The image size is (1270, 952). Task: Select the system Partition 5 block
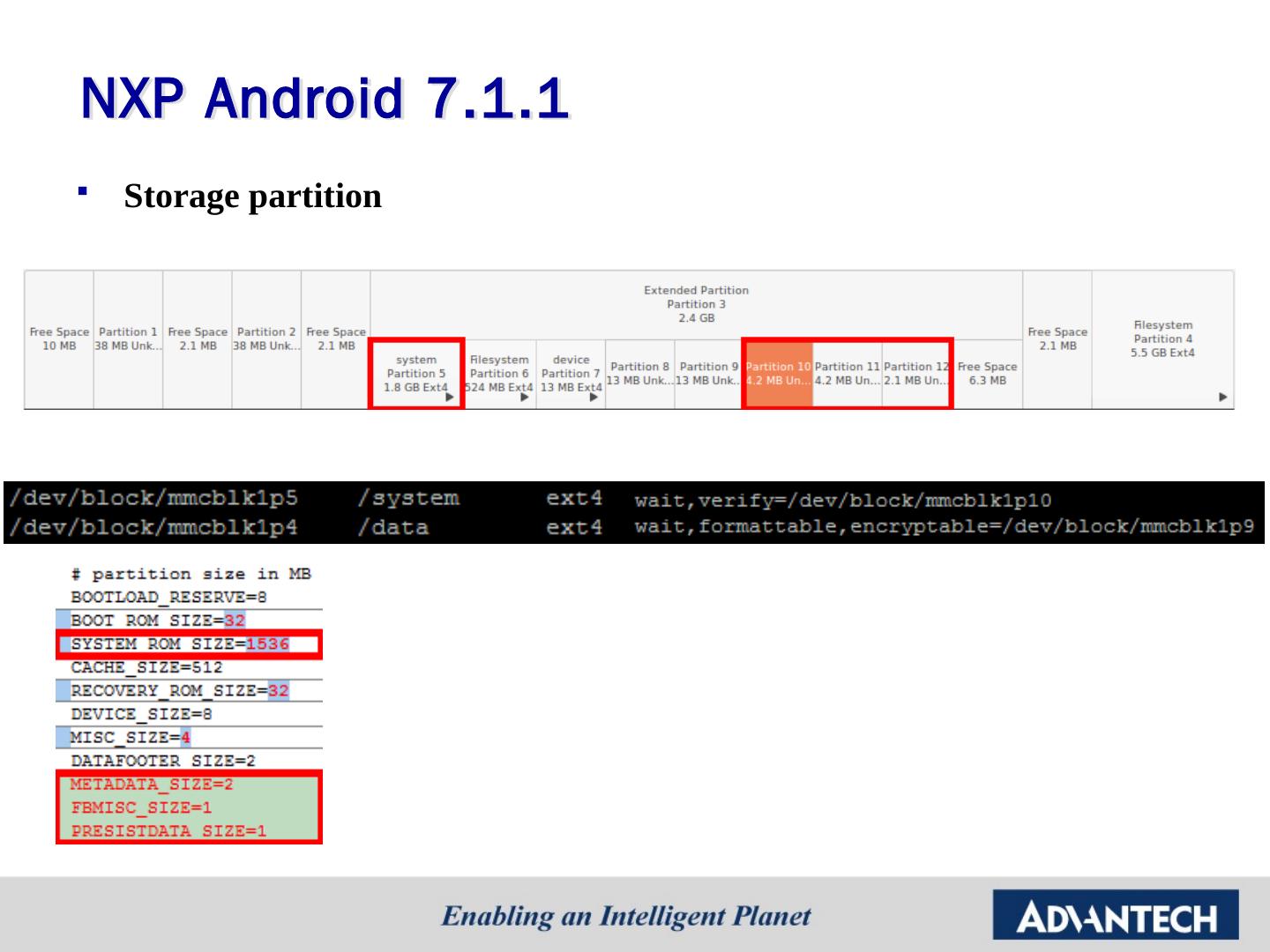pos(416,374)
